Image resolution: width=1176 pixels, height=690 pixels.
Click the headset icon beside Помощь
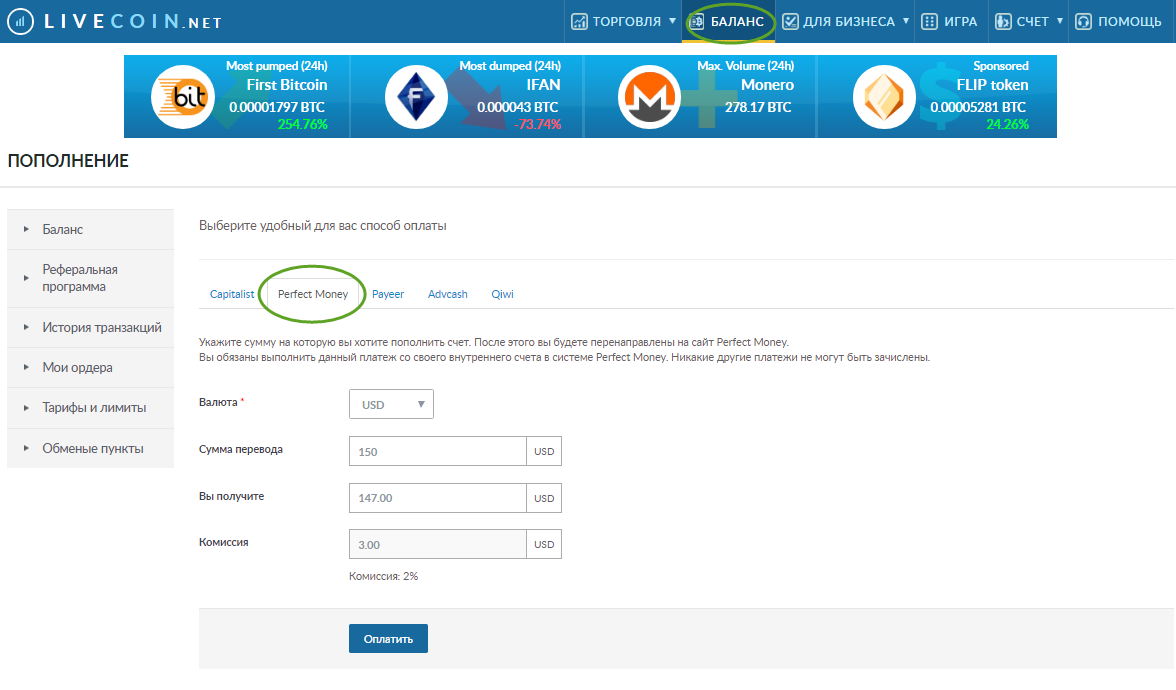(x=1082, y=21)
